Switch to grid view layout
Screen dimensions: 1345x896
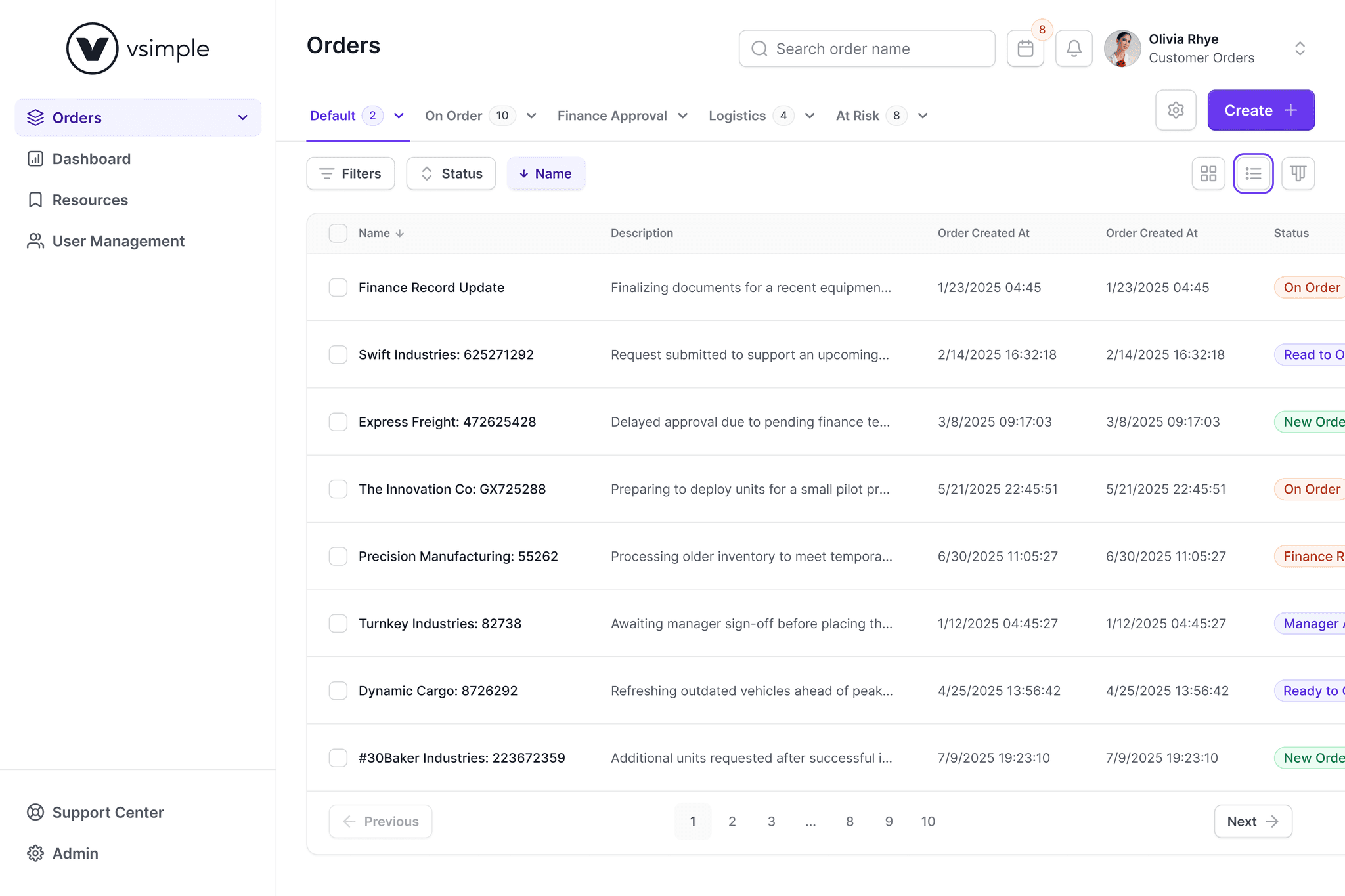coord(1208,173)
